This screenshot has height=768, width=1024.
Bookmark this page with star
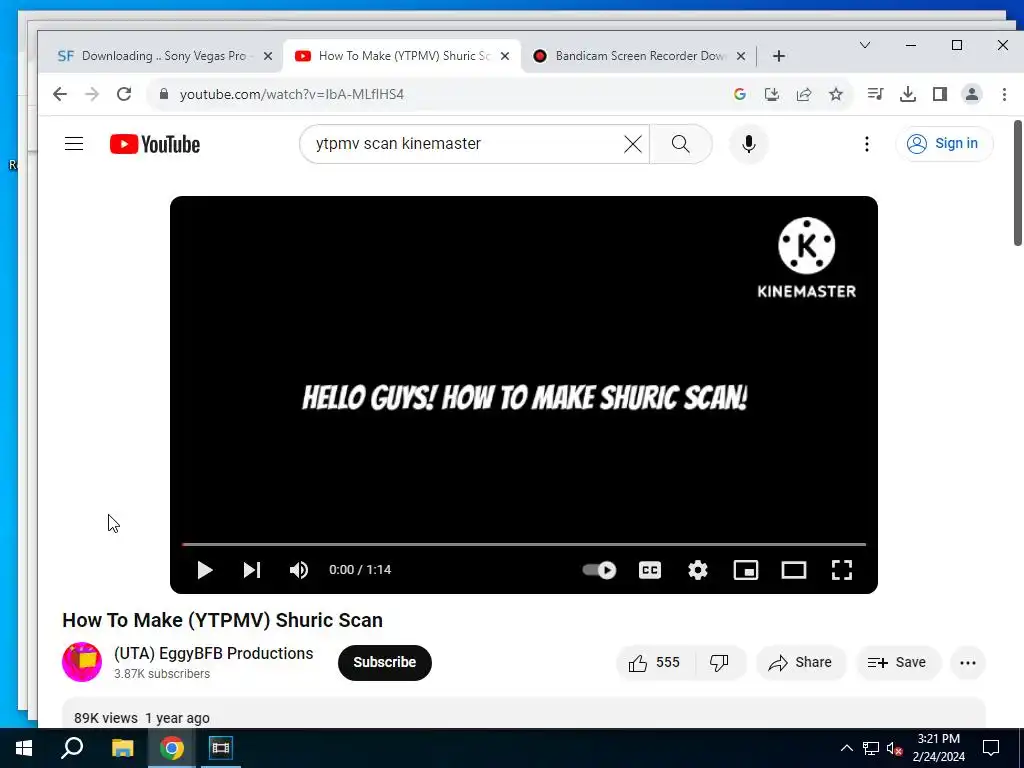pyautogui.click(x=836, y=94)
